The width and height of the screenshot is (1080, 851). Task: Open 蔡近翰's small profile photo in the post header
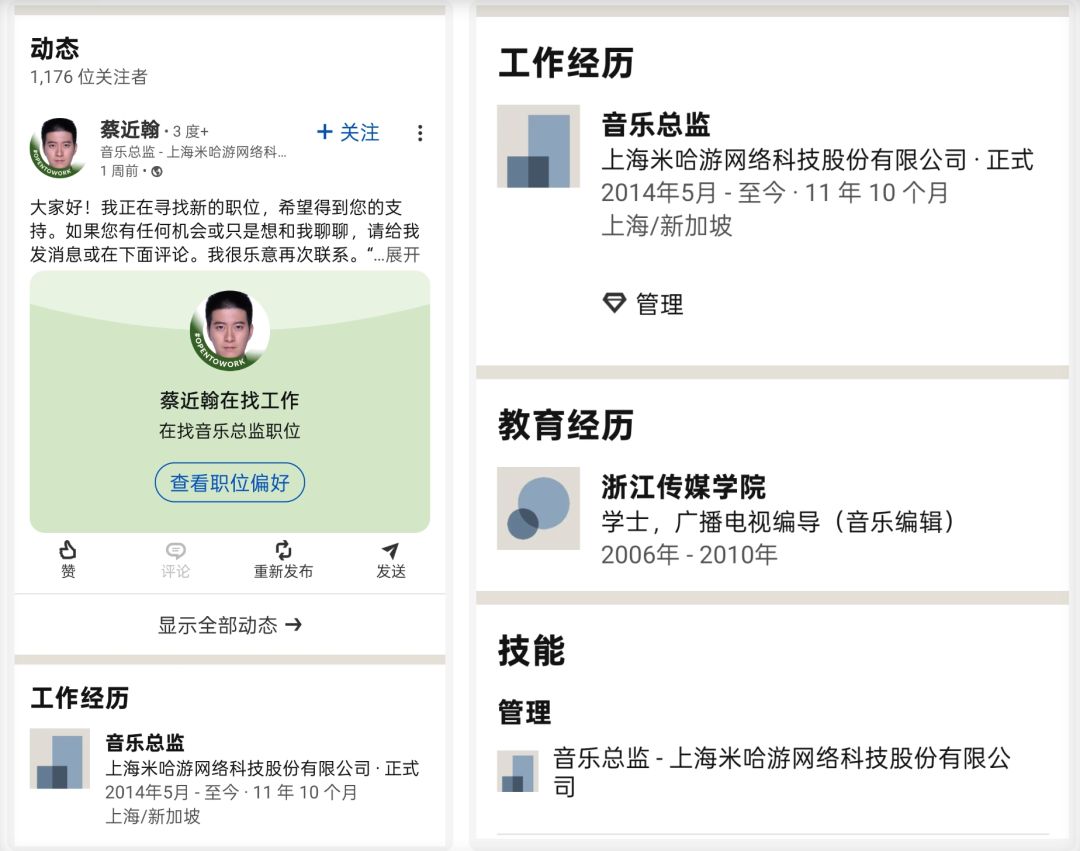tap(58, 147)
